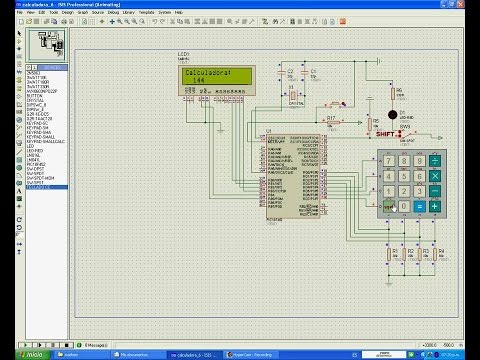Click the Inicio start button on taskbar
The height and width of the screenshot is (360, 480).
coord(33,355)
